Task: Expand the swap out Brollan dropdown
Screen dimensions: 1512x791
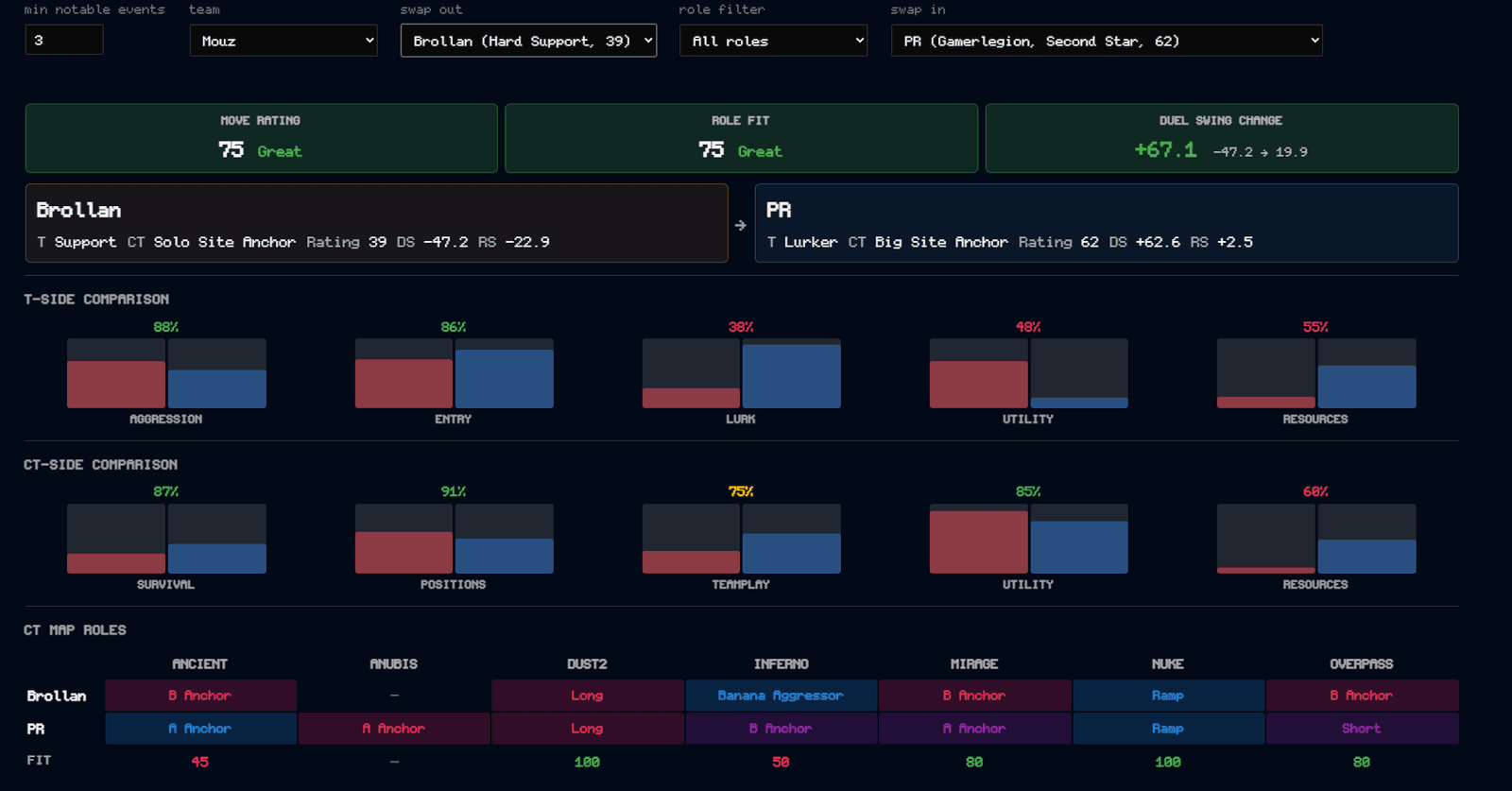Action: pyautogui.click(x=528, y=41)
